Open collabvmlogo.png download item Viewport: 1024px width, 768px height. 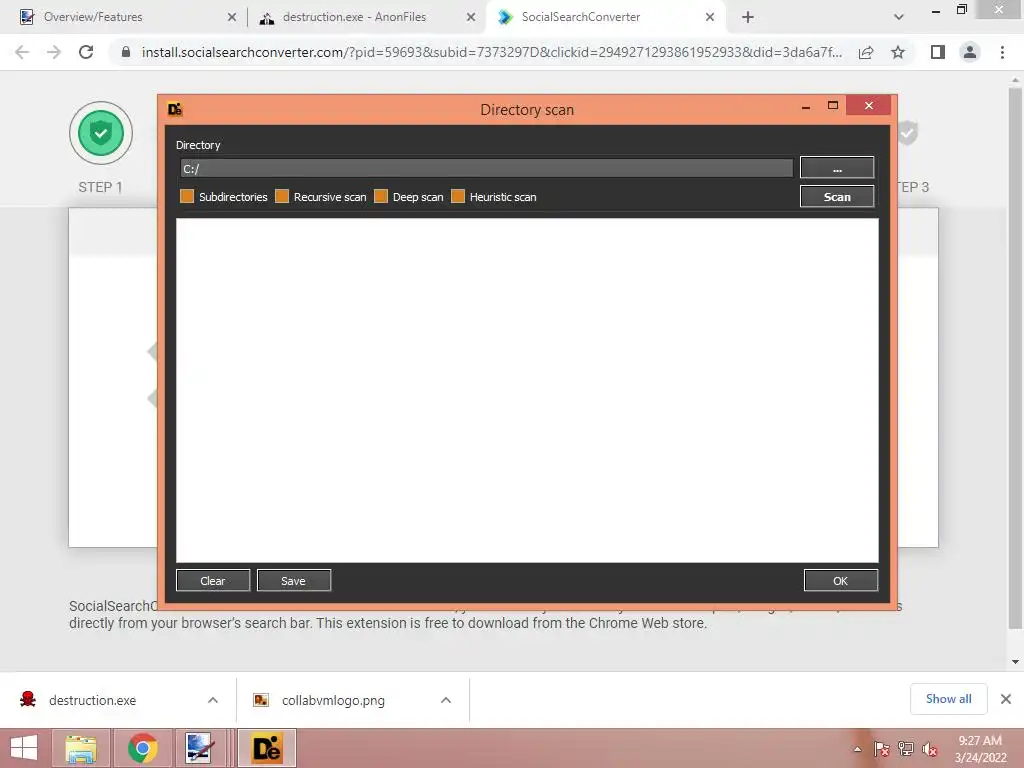click(333, 700)
